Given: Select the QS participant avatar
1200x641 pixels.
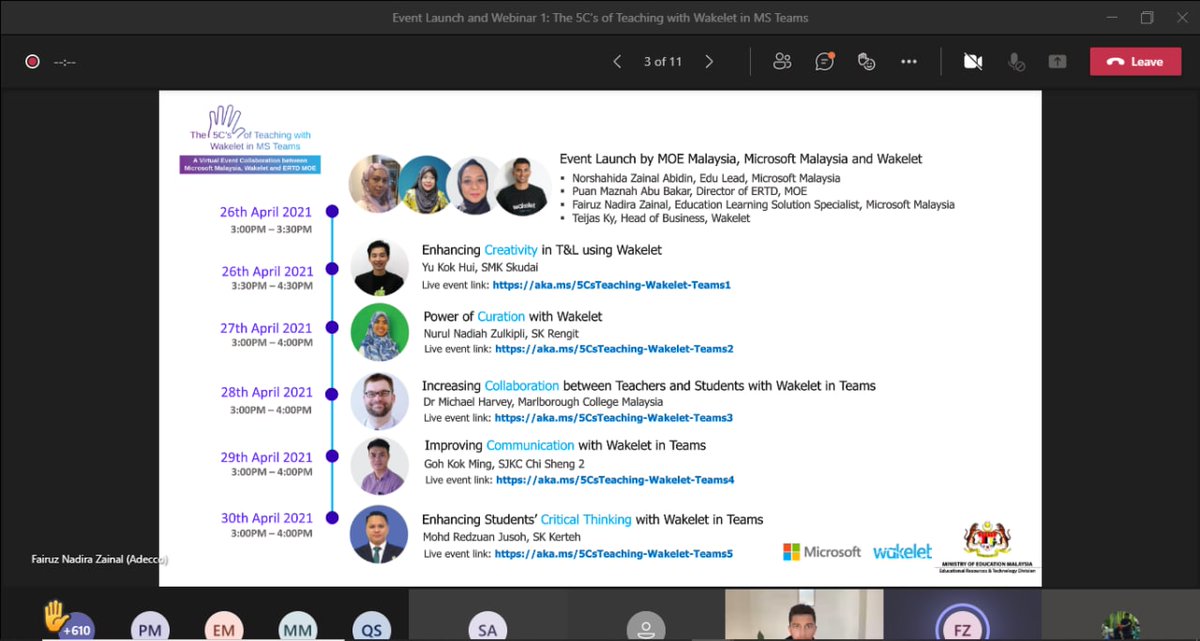Looking at the screenshot, I should click(x=371, y=629).
